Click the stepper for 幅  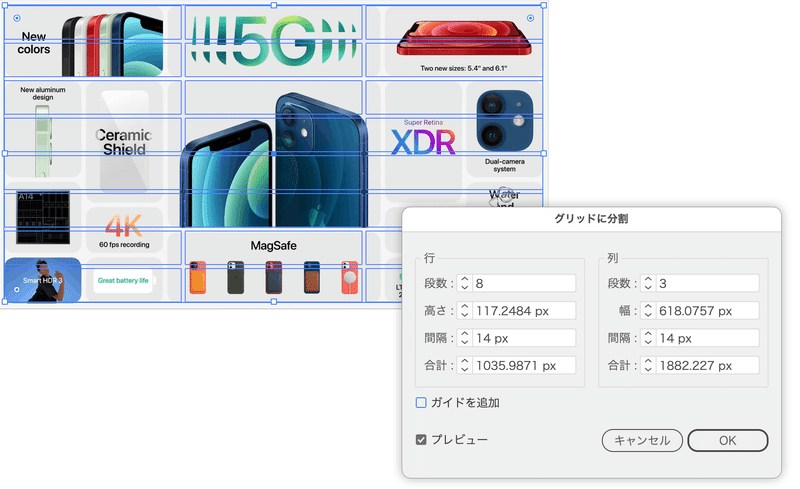pos(648,310)
